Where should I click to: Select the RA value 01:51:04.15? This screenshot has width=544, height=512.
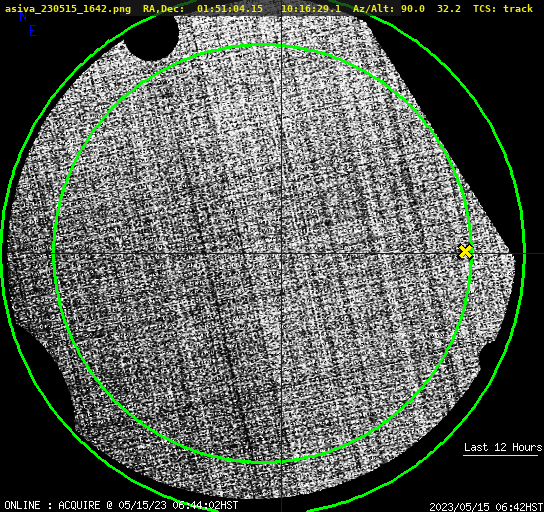pyautogui.click(x=230, y=8)
